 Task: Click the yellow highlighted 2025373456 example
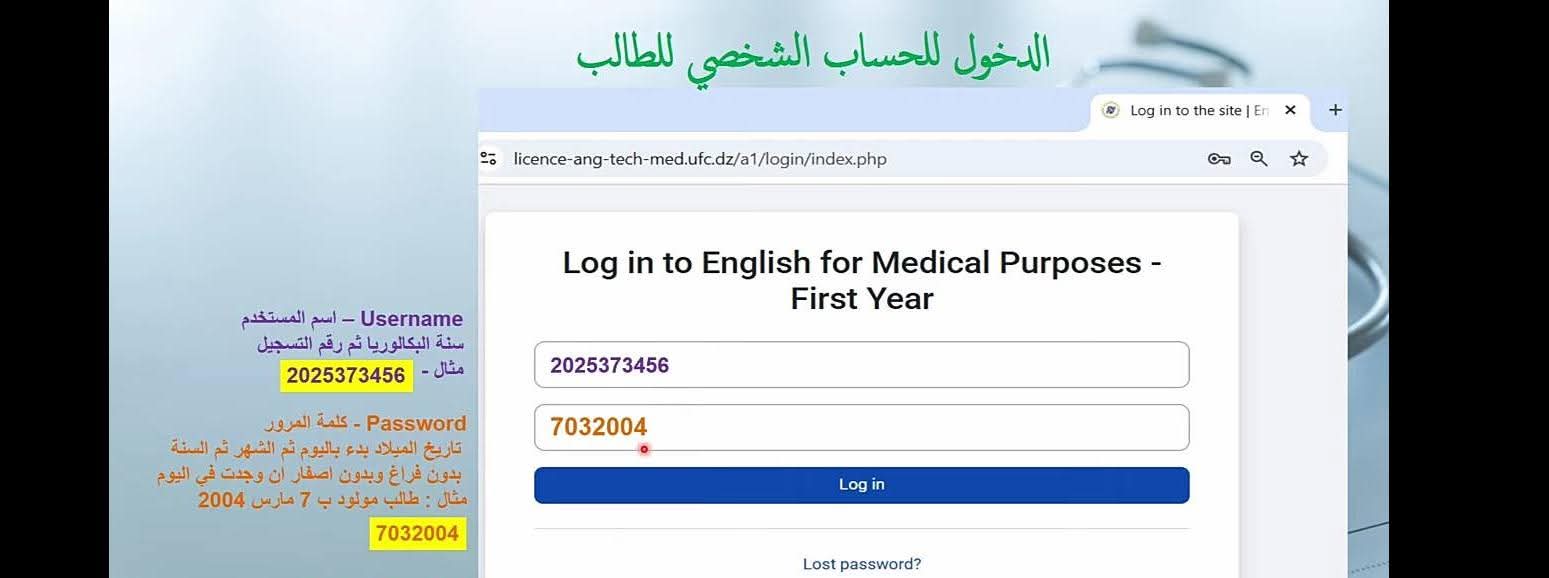click(x=346, y=376)
